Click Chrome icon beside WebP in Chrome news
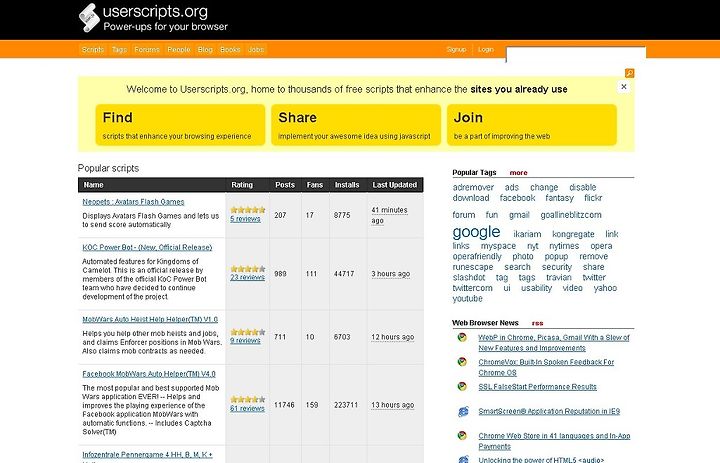Screen dimensions: 720x463 click(x=462, y=338)
